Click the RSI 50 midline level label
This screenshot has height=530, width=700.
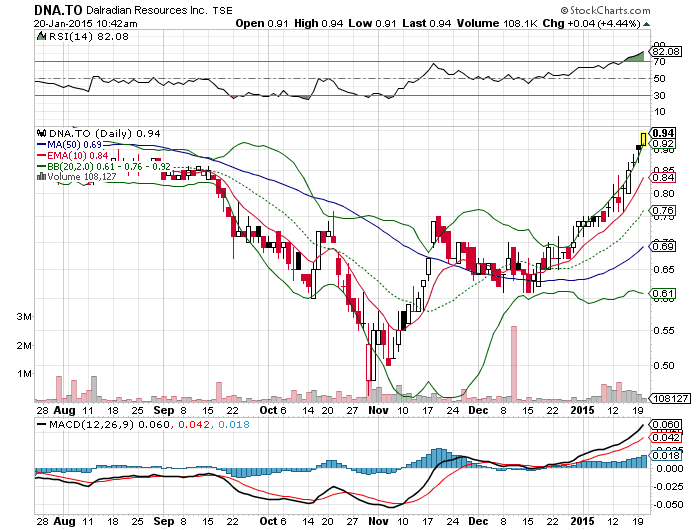659,79
